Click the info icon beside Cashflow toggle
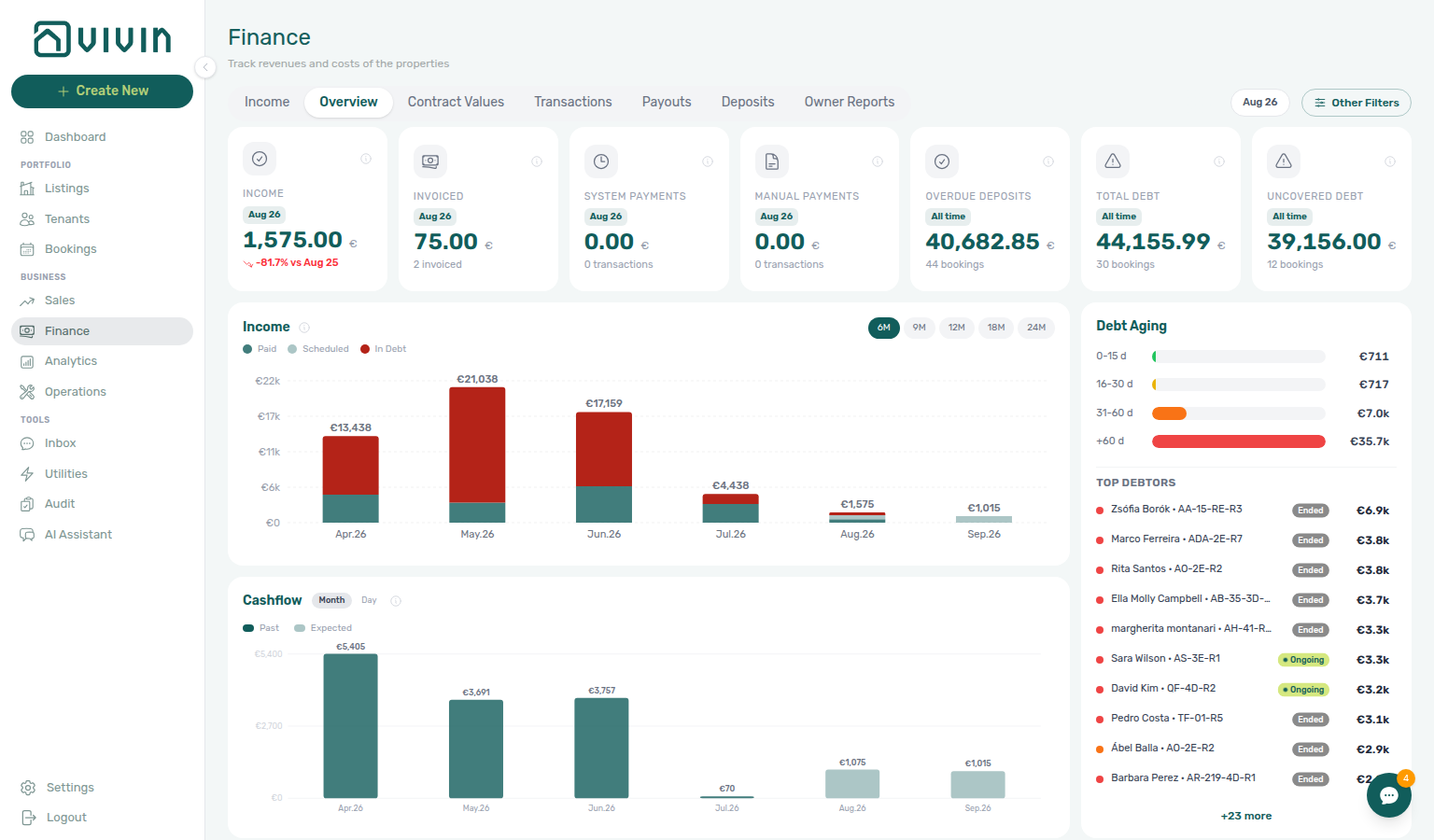 coord(396,601)
